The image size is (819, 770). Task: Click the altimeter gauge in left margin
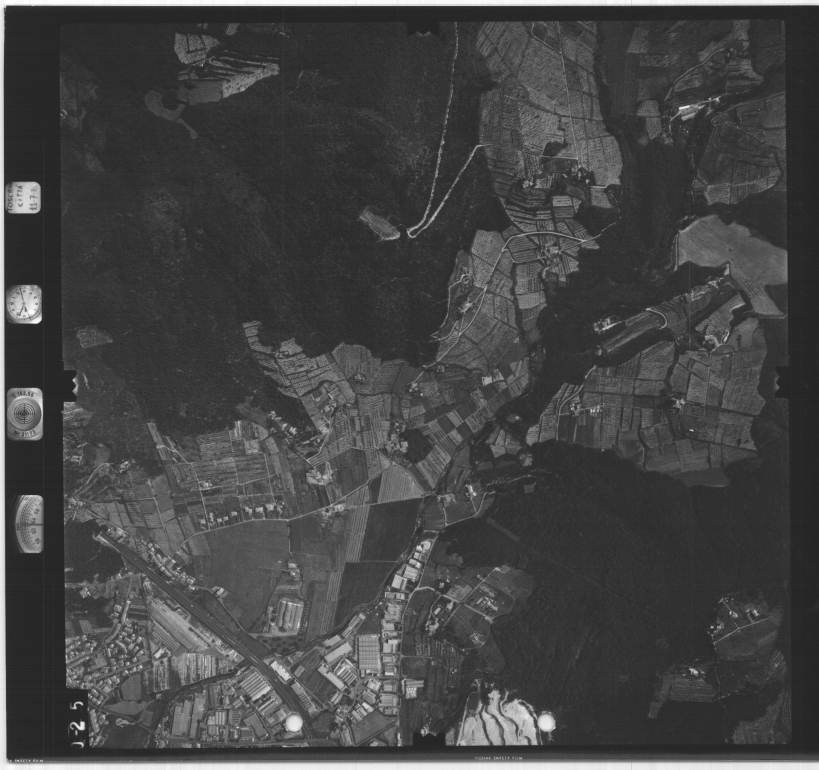[x=29, y=523]
